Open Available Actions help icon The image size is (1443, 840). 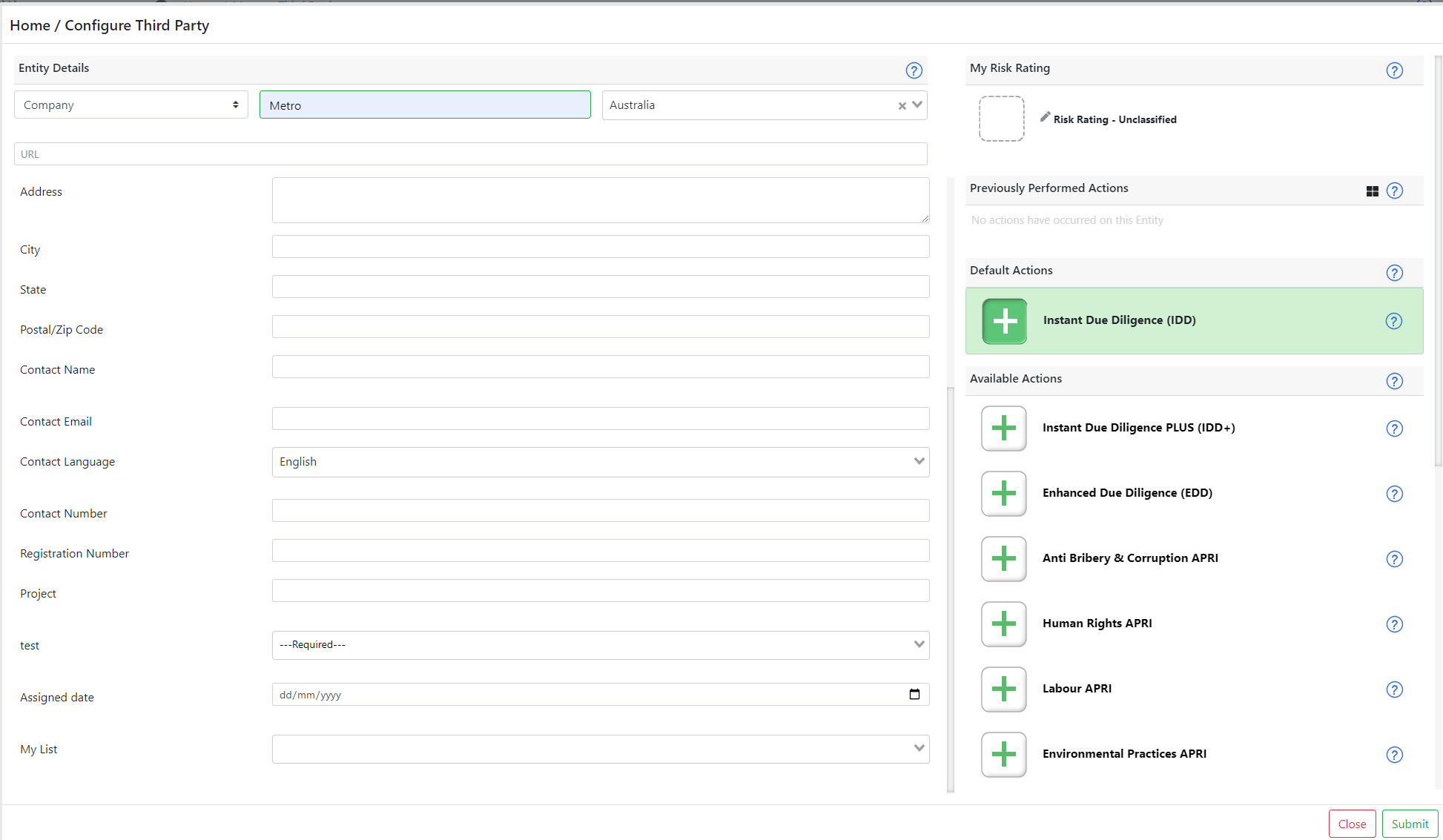point(1394,381)
